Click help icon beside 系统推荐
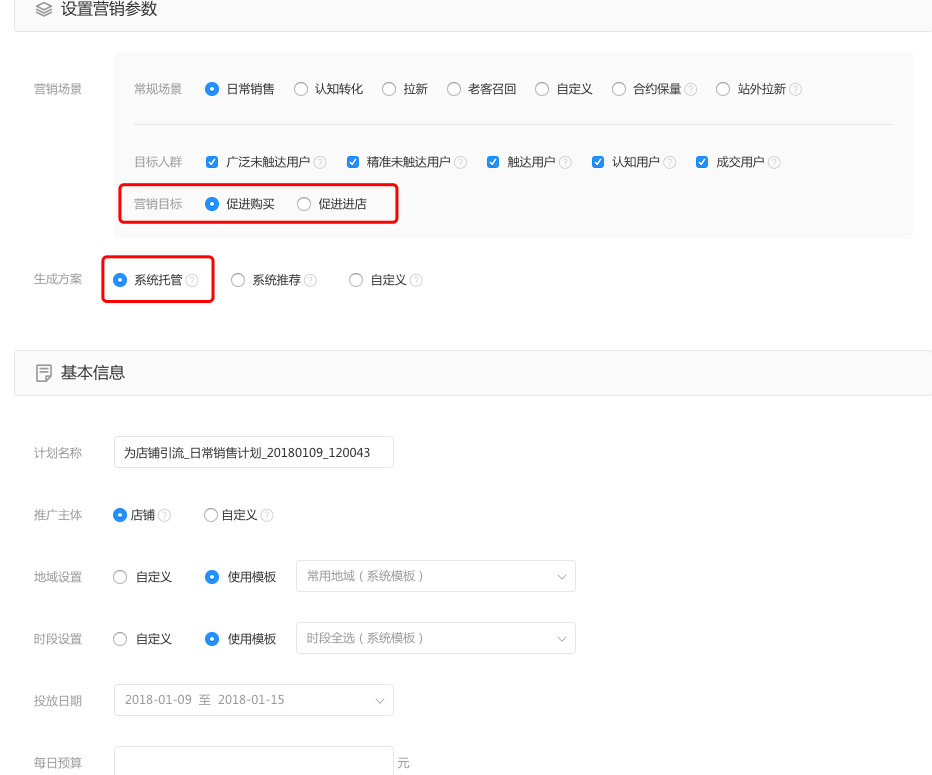 310,280
